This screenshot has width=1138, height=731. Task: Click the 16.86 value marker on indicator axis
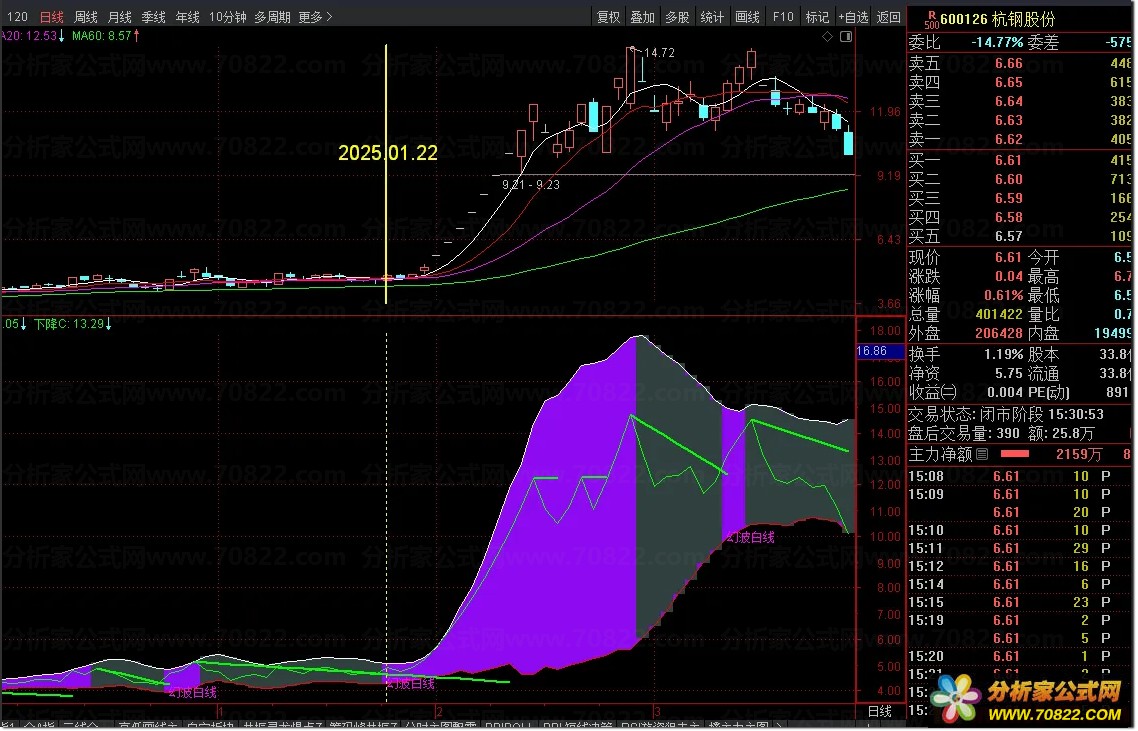point(872,351)
